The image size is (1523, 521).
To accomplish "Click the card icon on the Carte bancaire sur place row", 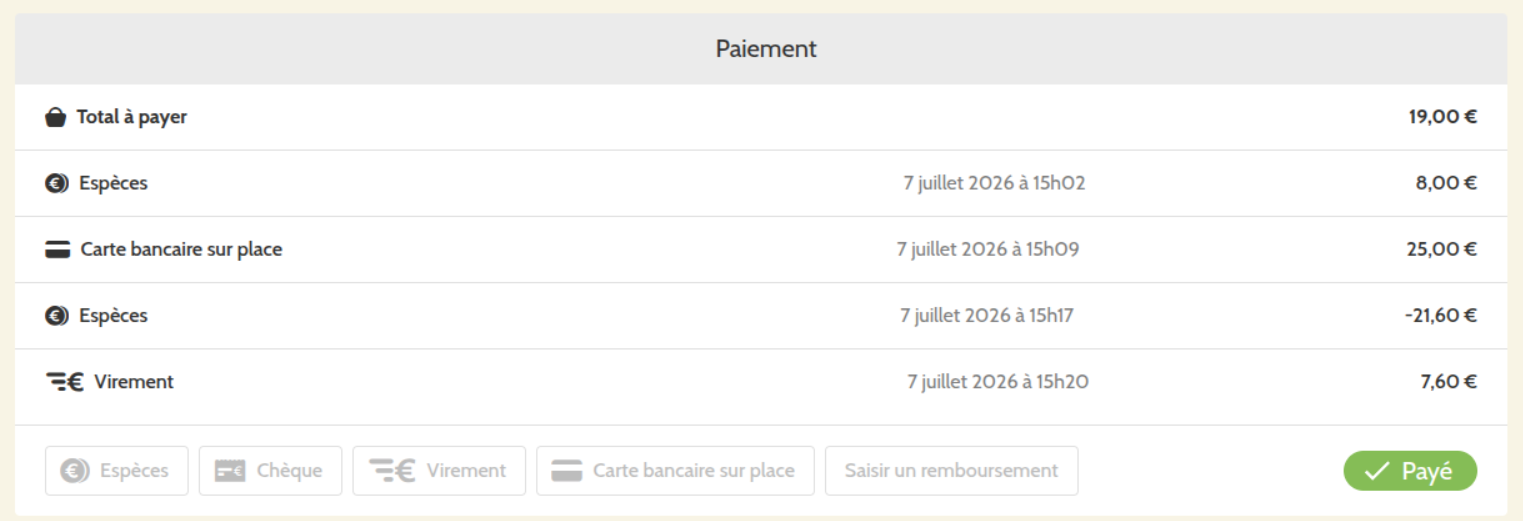I will tap(58, 250).
